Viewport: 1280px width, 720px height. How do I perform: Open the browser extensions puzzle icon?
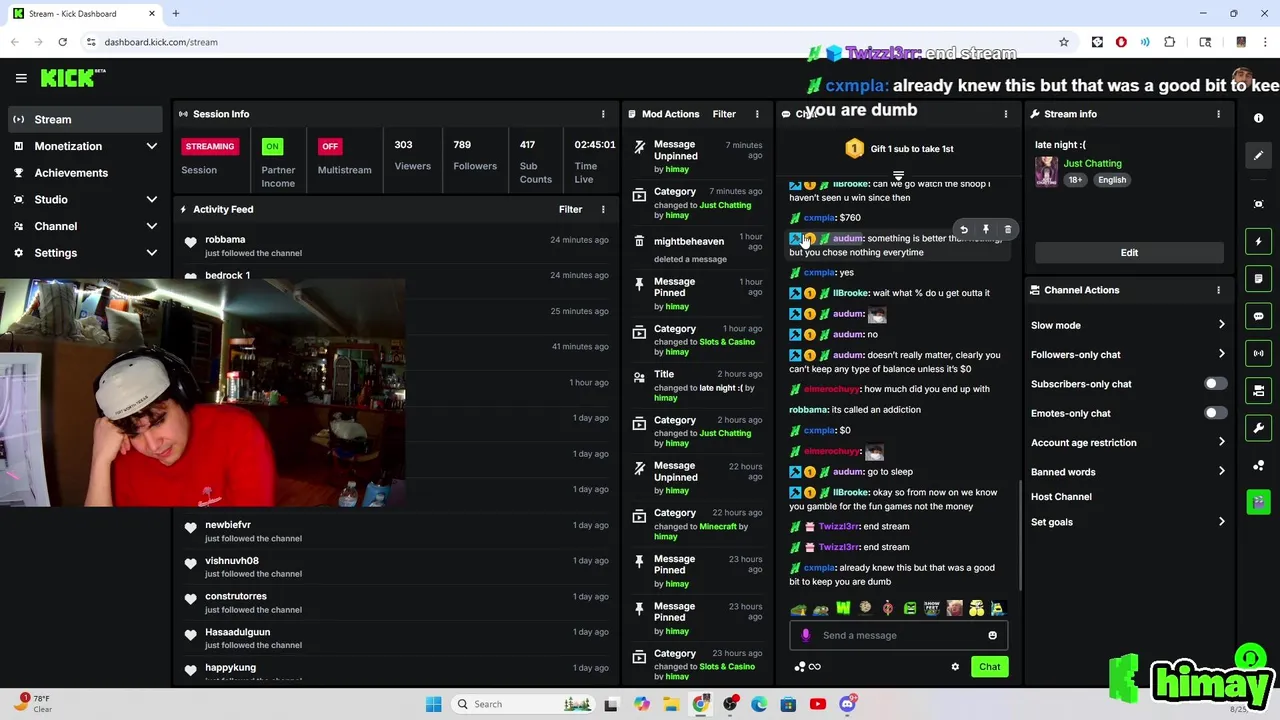click(x=1170, y=42)
